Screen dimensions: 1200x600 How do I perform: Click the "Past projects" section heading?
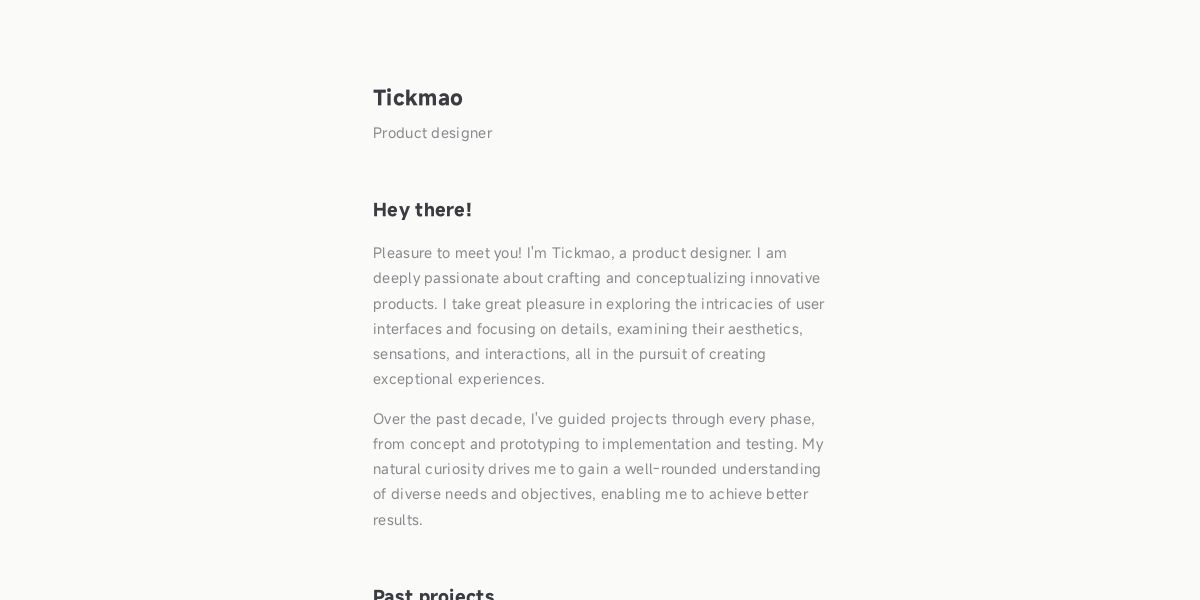434,594
